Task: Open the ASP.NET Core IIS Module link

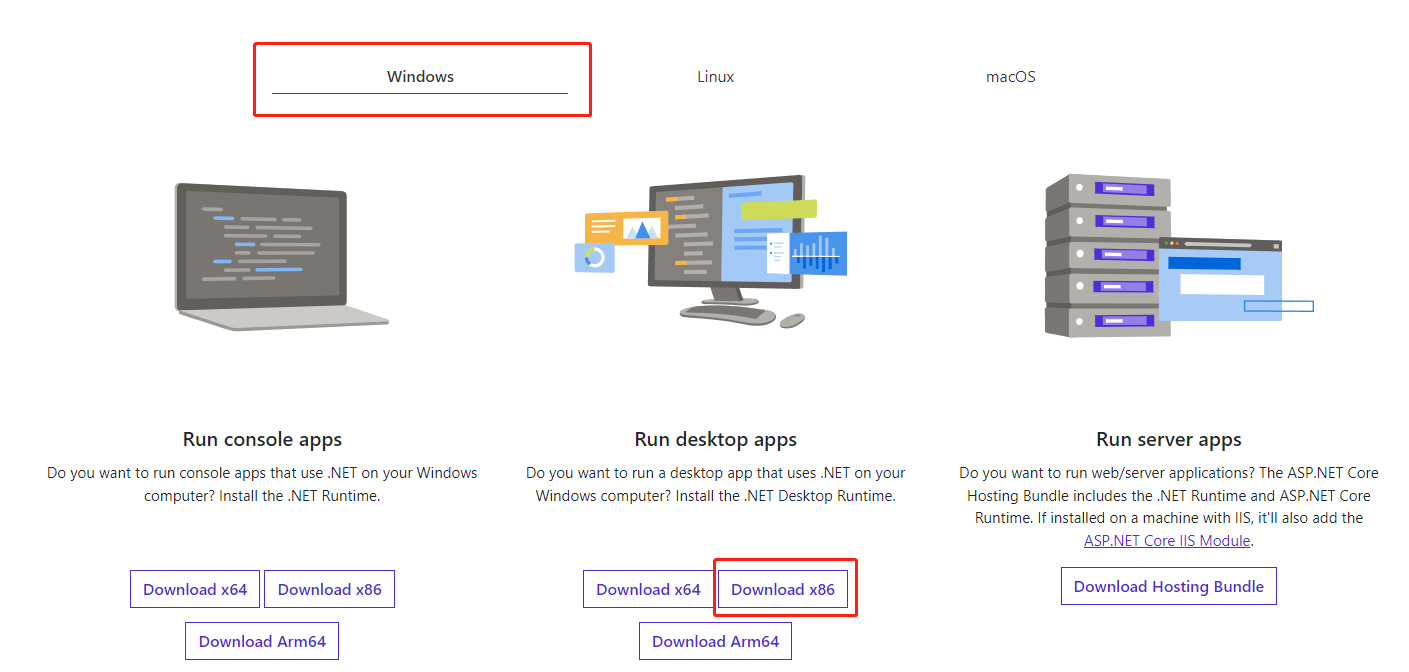Action: click(x=1167, y=540)
